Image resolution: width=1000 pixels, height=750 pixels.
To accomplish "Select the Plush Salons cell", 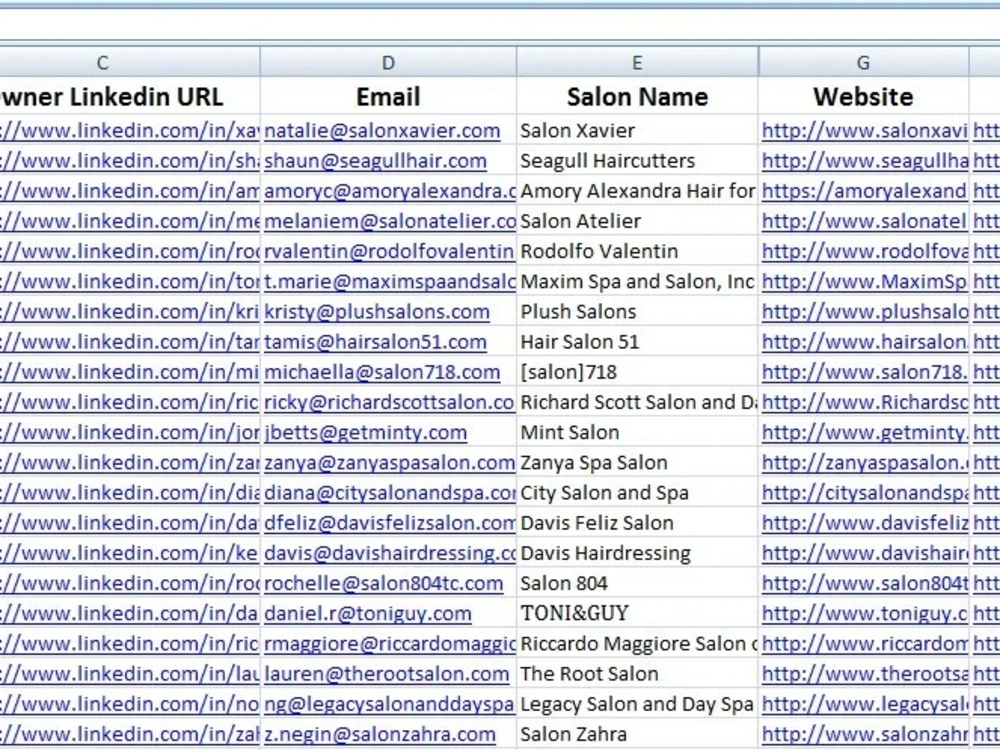I will (x=637, y=312).
